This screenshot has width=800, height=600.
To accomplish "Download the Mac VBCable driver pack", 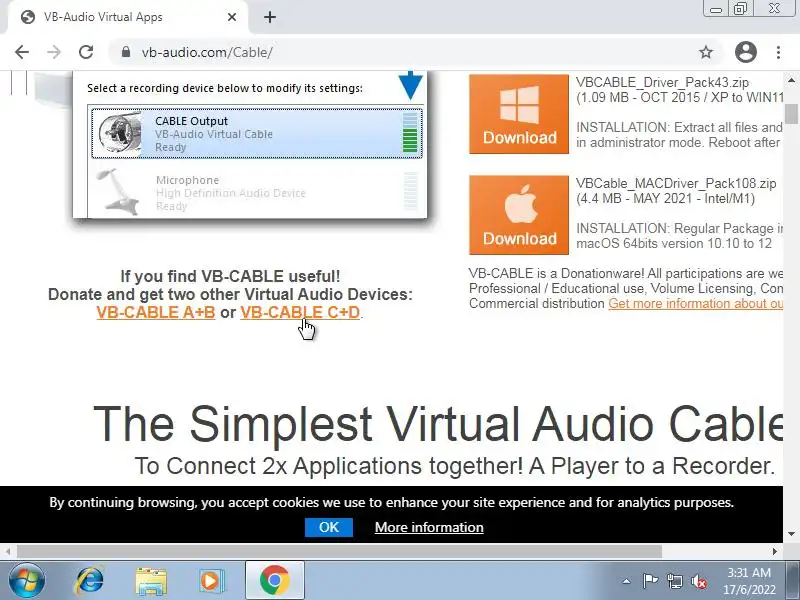I will tap(519, 215).
